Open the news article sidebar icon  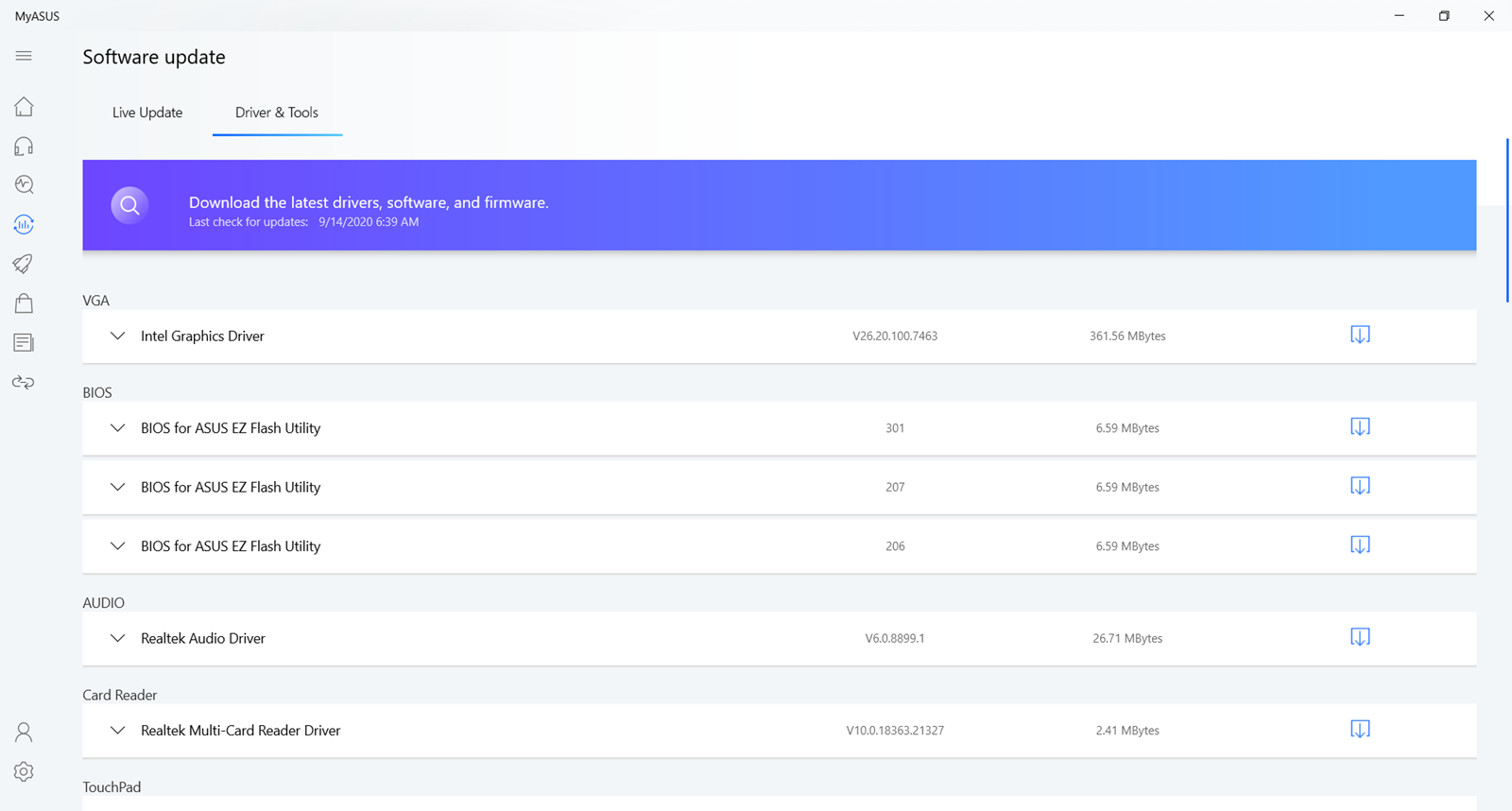(24, 342)
